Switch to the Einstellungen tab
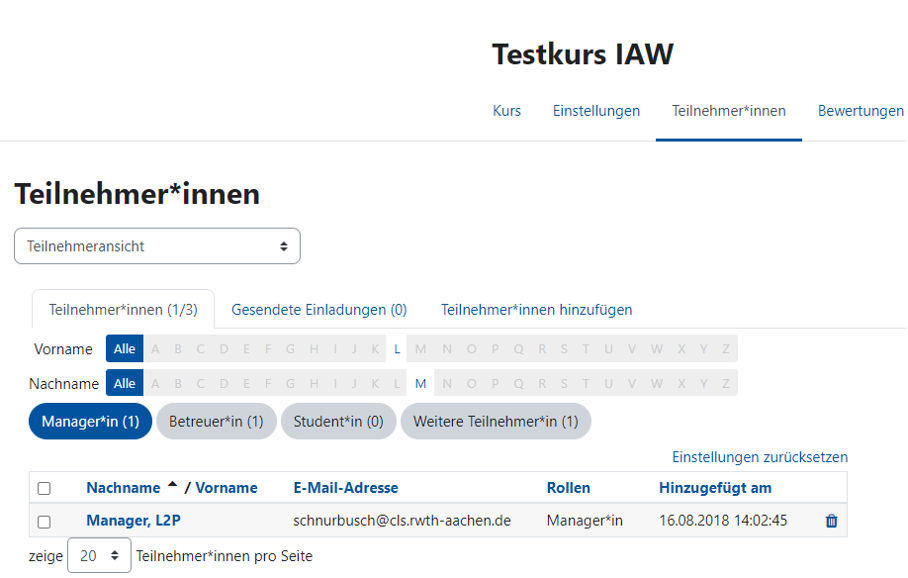This screenshot has height=578, width=908. (x=596, y=111)
